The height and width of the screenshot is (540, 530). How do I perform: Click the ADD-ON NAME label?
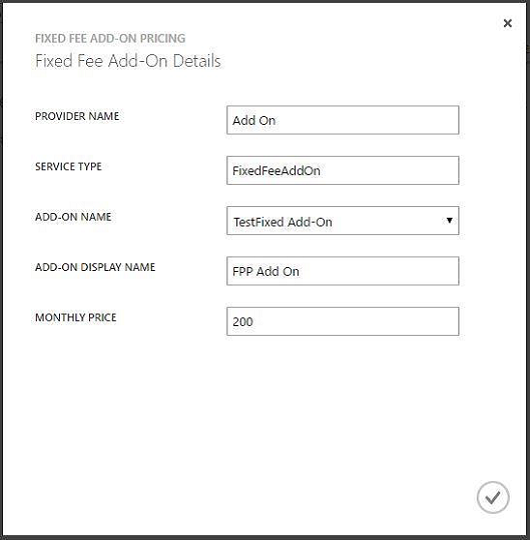73,217
